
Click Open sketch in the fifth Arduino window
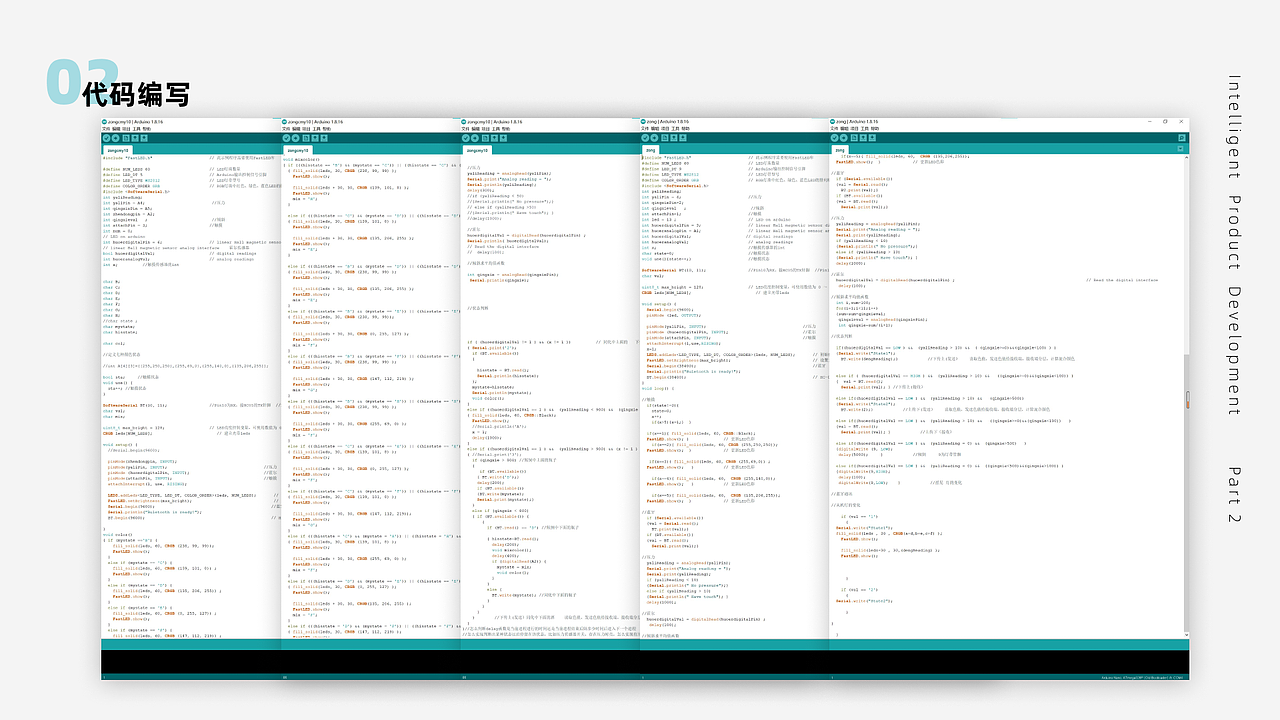click(863, 138)
